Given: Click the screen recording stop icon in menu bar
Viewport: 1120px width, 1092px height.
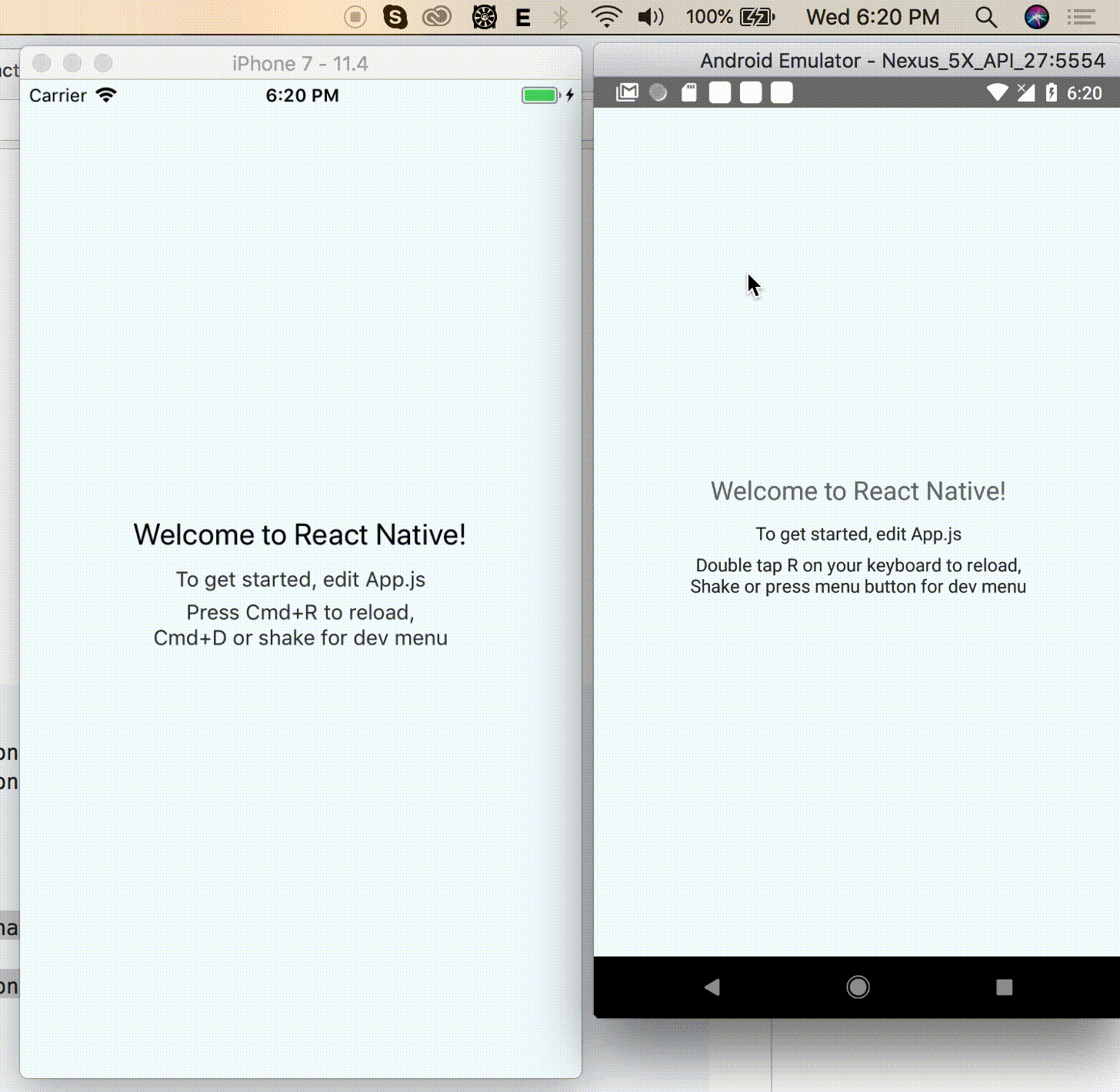Looking at the screenshot, I should pyautogui.click(x=355, y=17).
